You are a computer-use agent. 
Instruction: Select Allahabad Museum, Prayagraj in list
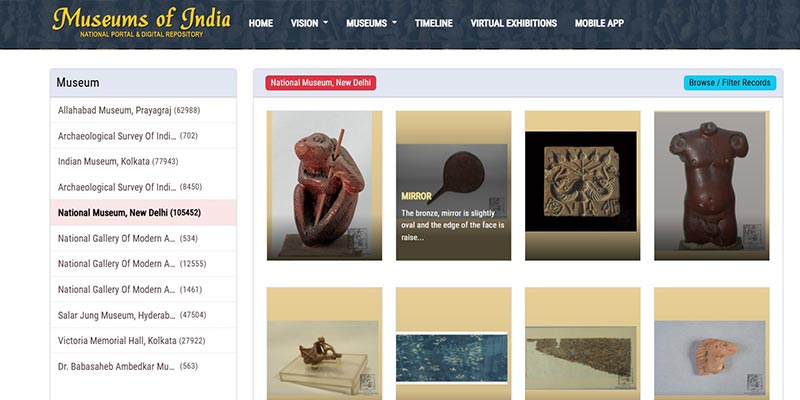pyautogui.click(x=129, y=109)
